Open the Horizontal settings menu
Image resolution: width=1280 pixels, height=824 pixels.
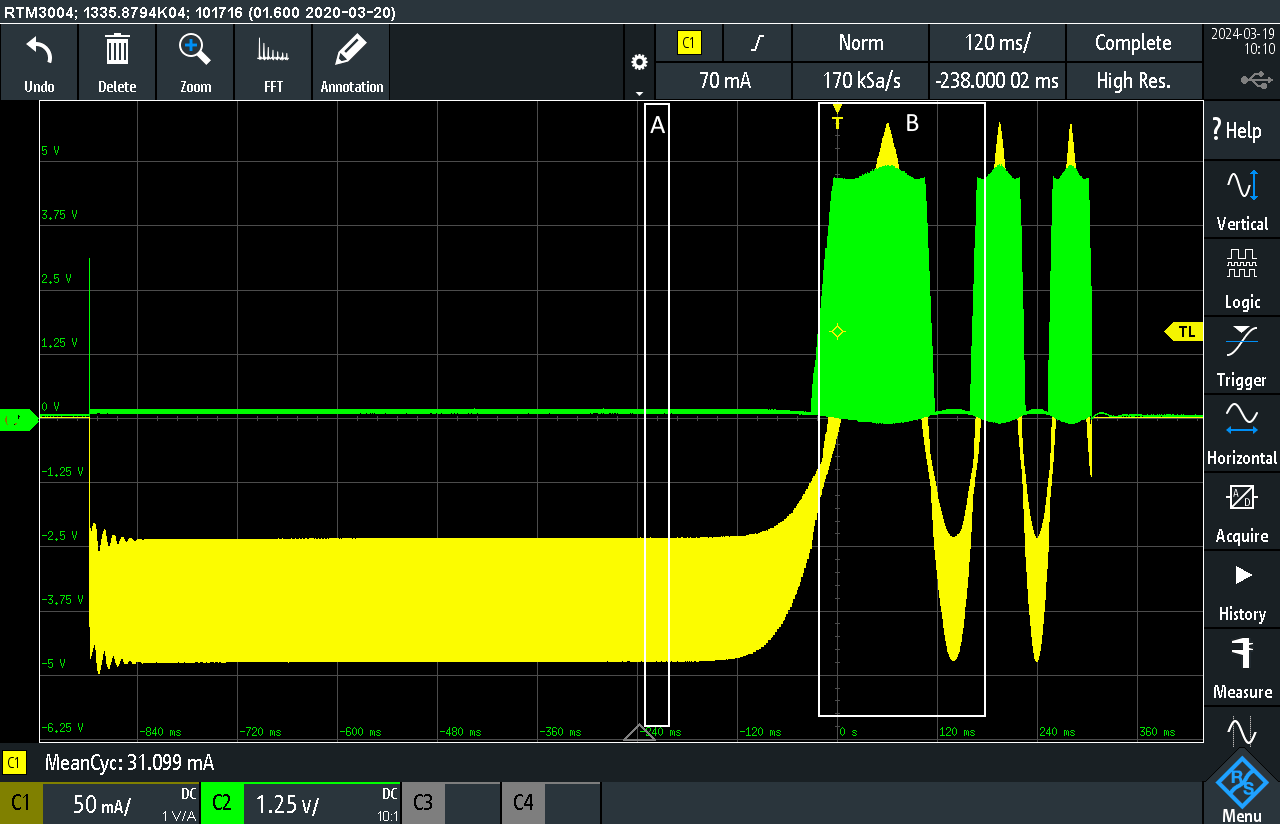(1241, 434)
